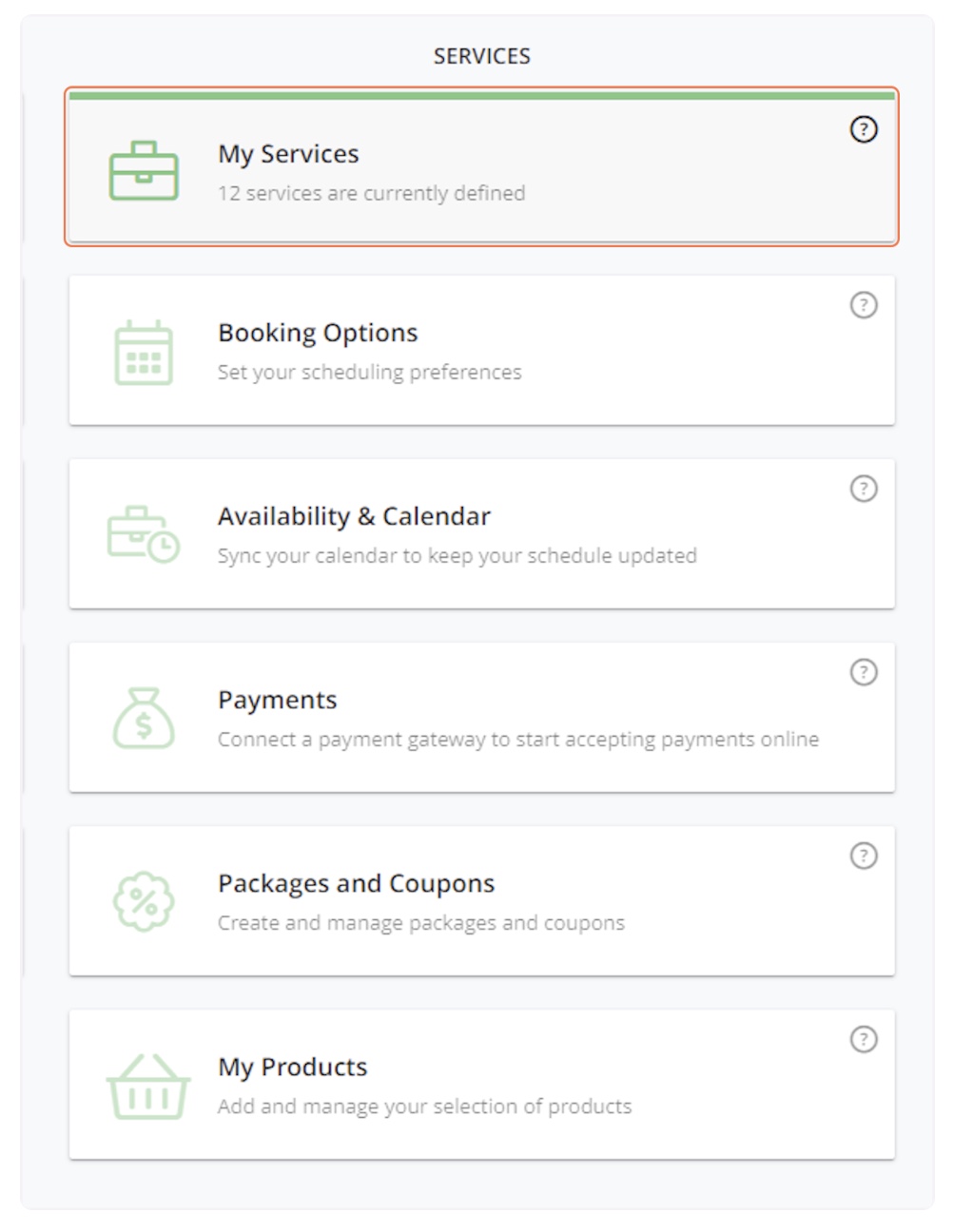Click the briefcase icon for My Services
Viewport: 953px width, 1232px height.
144,171
